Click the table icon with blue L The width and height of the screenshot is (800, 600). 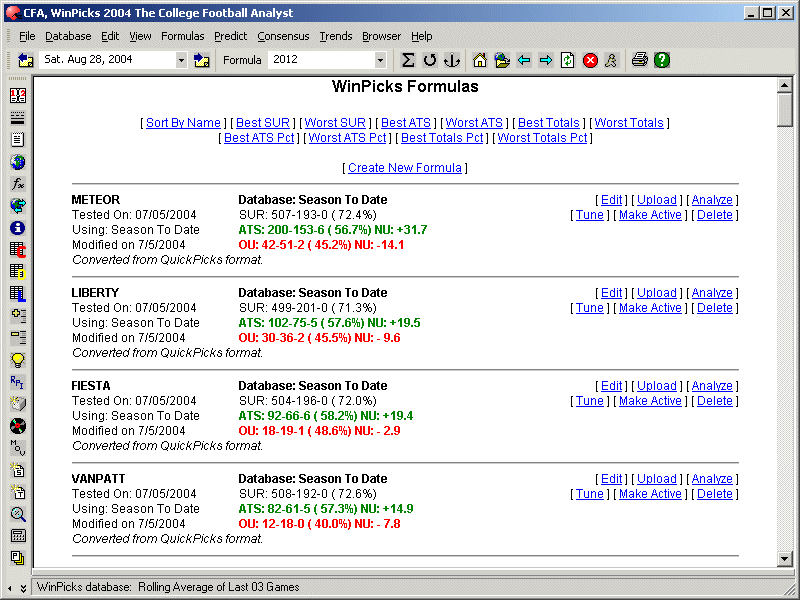[18, 293]
